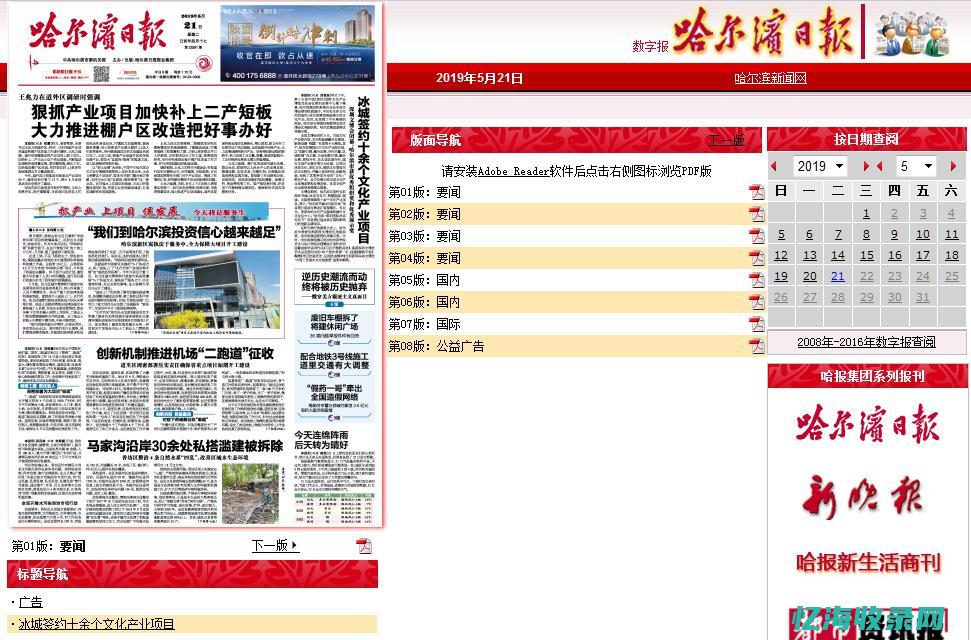Click the front page newspaper thumbnail

196,300
